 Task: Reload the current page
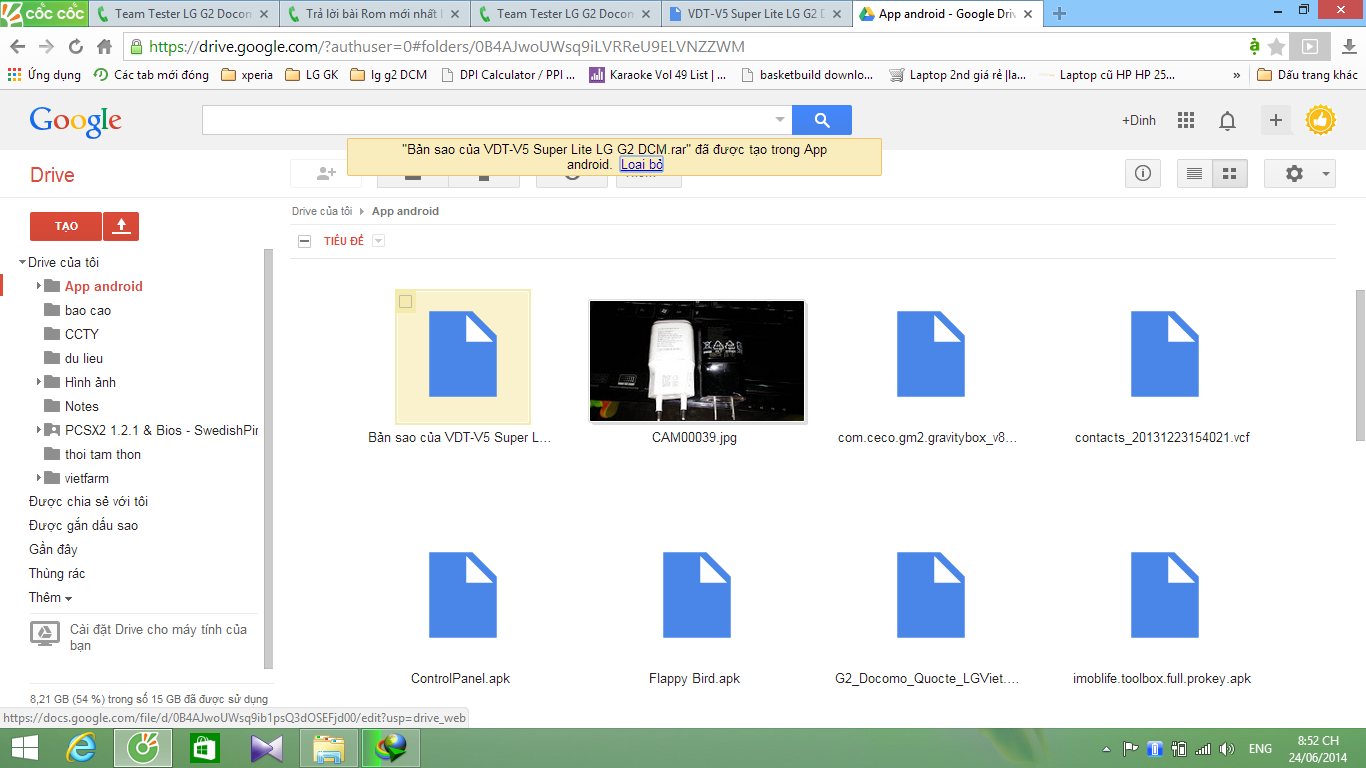(x=76, y=46)
